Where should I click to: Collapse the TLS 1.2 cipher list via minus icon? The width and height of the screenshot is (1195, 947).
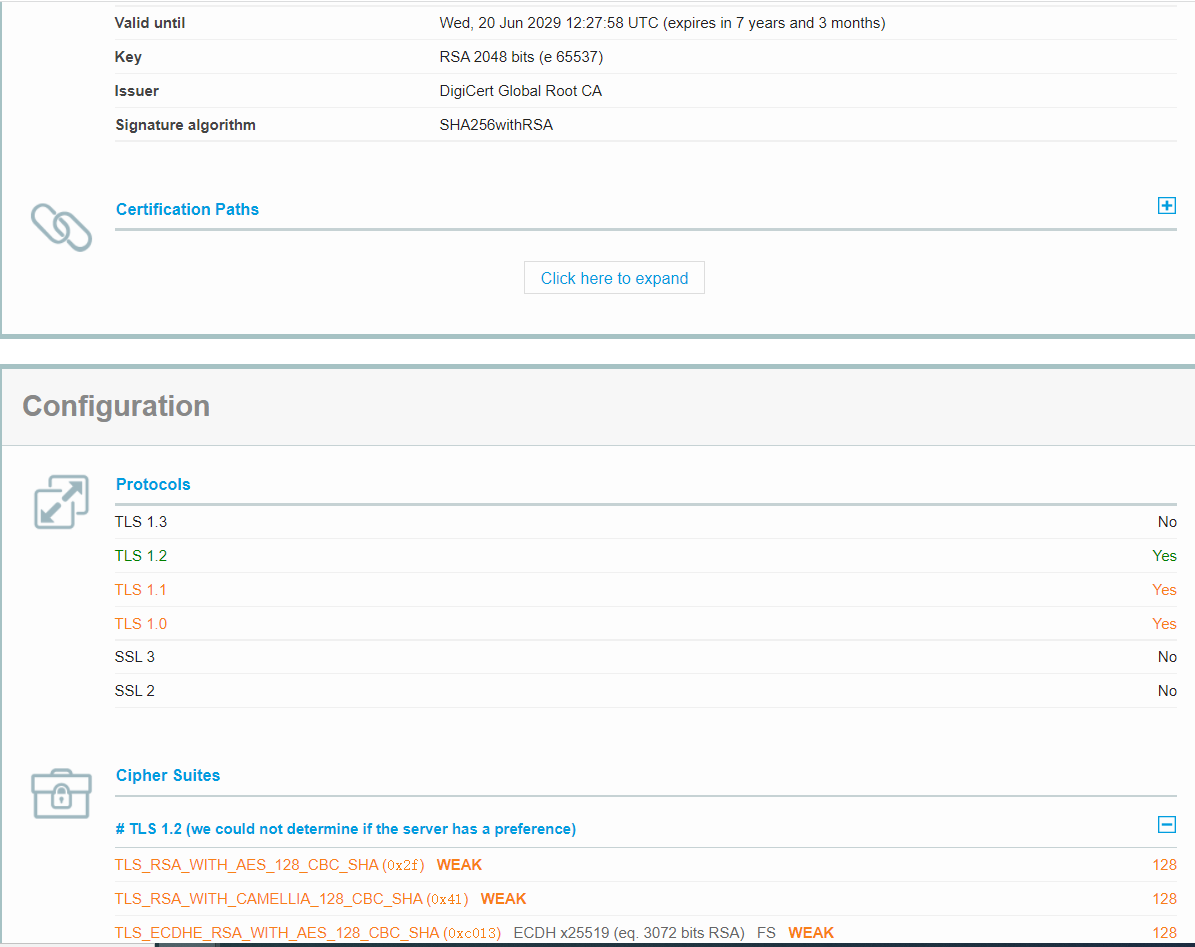(x=1166, y=825)
